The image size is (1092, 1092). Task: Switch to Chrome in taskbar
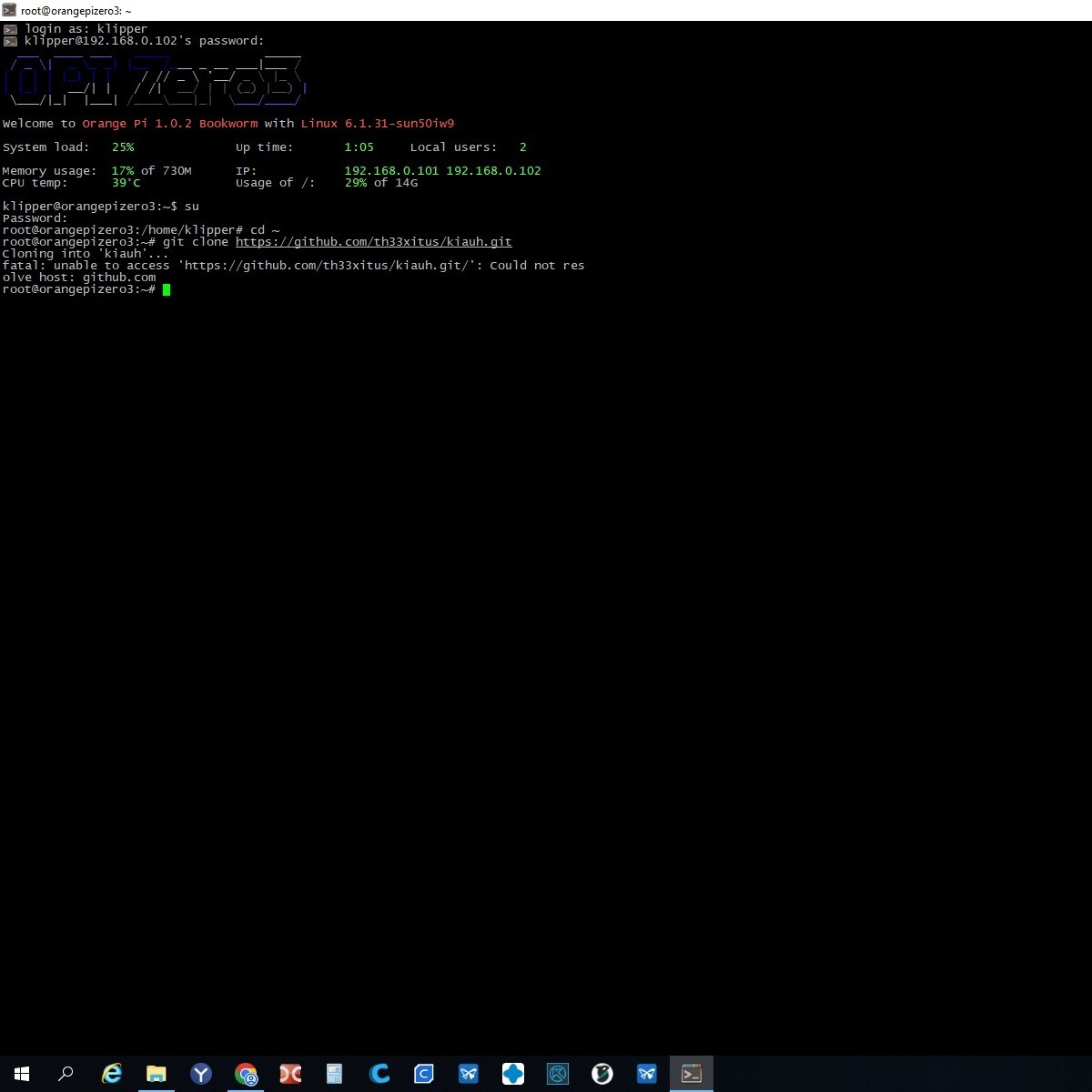click(246, 1074)
